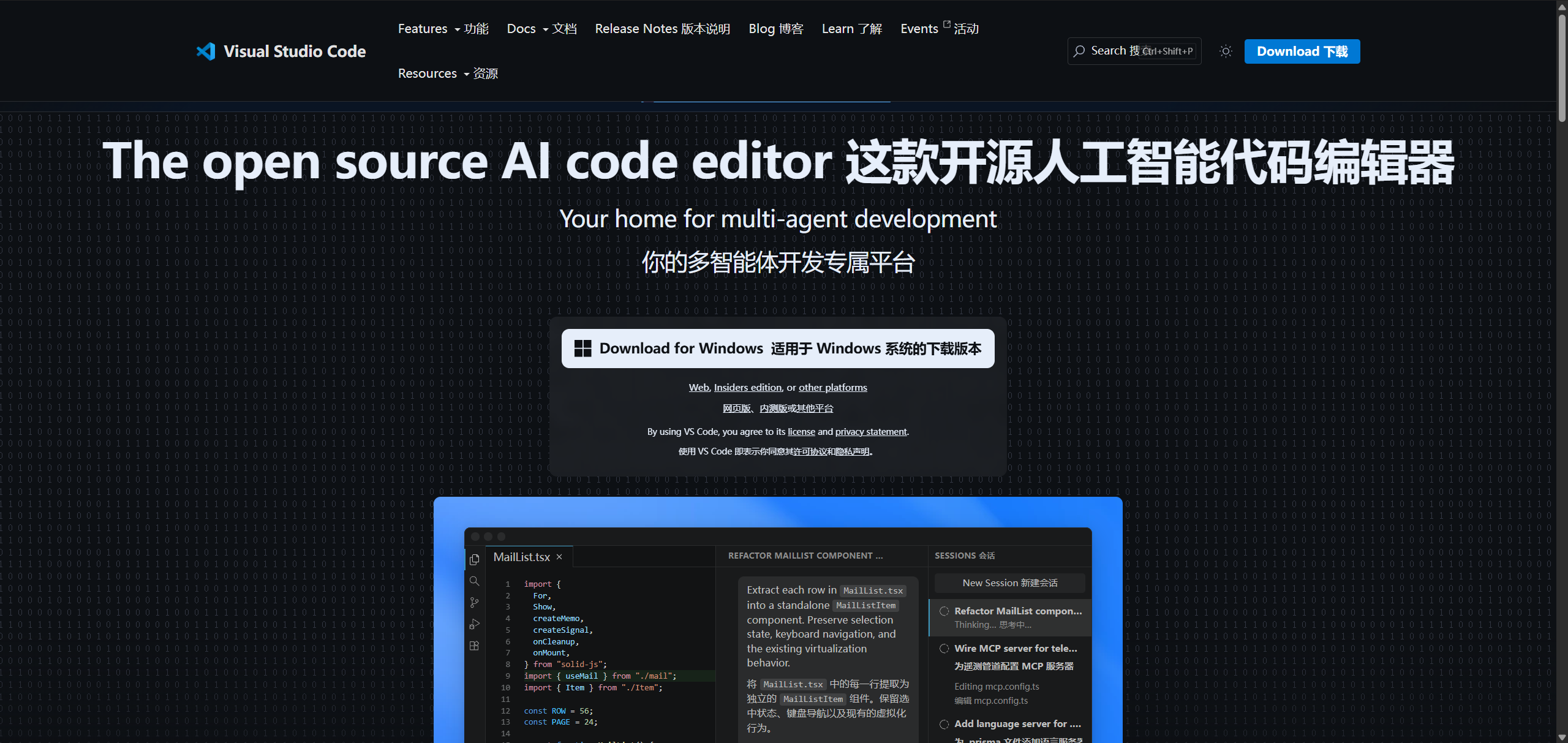This screenshot has width=1568, height=743.
Task: Click the 'Editing mcp.config.ts' status text
Action: (997, 687)
